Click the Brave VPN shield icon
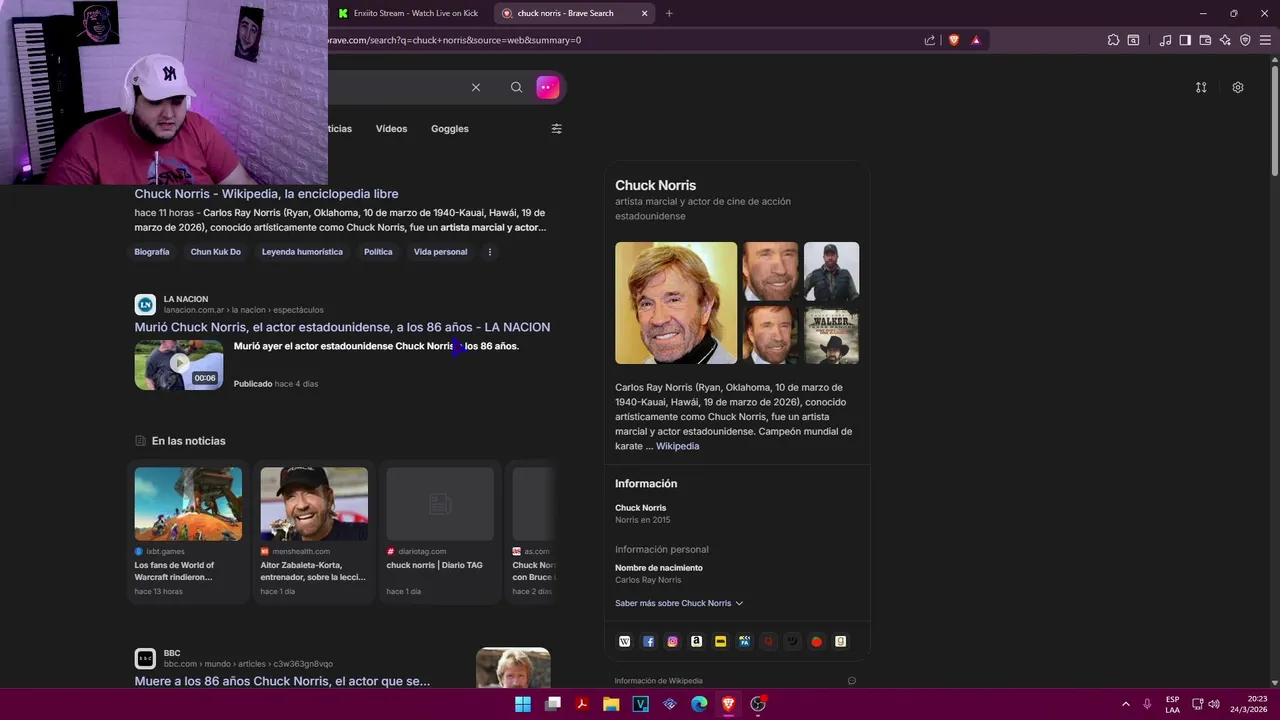Image resolution: width=1280 pixels, height=720 pixels. tap(1245, 40)
